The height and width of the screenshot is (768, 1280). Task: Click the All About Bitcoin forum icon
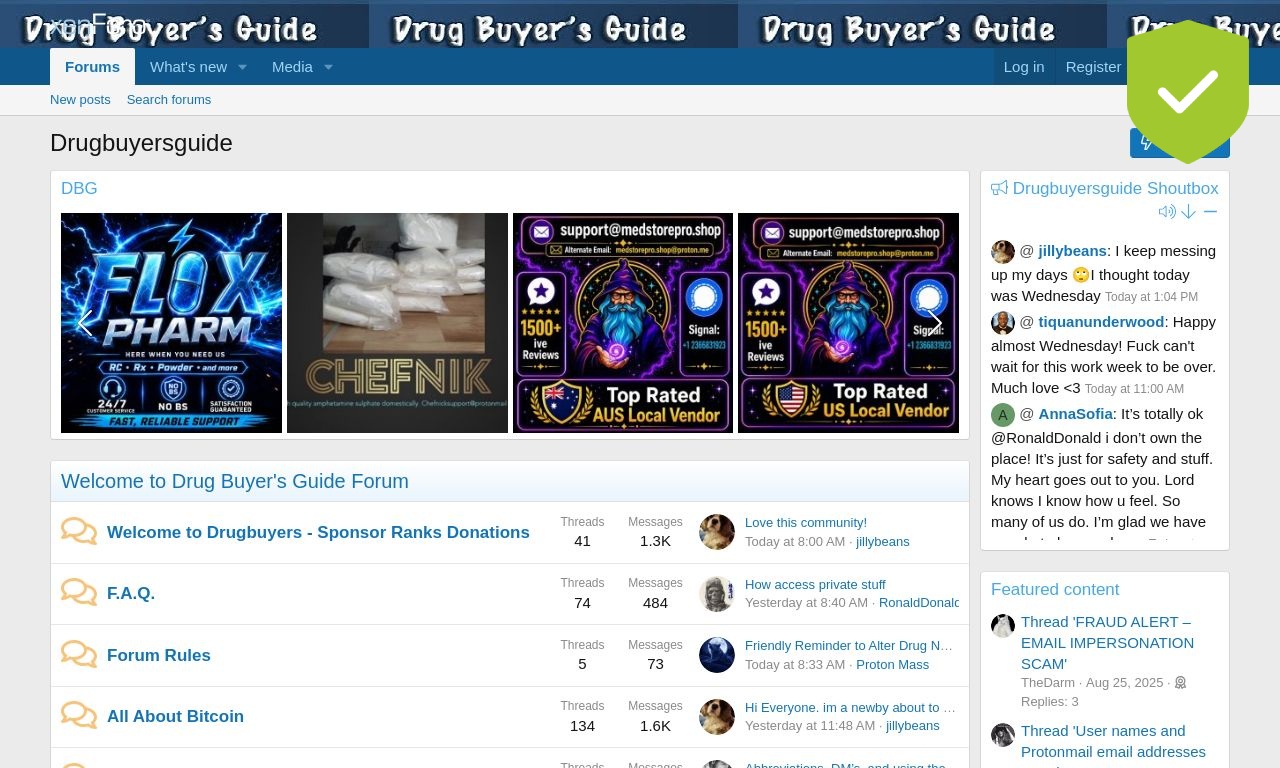pyautogui.click(x=79, y=716)
